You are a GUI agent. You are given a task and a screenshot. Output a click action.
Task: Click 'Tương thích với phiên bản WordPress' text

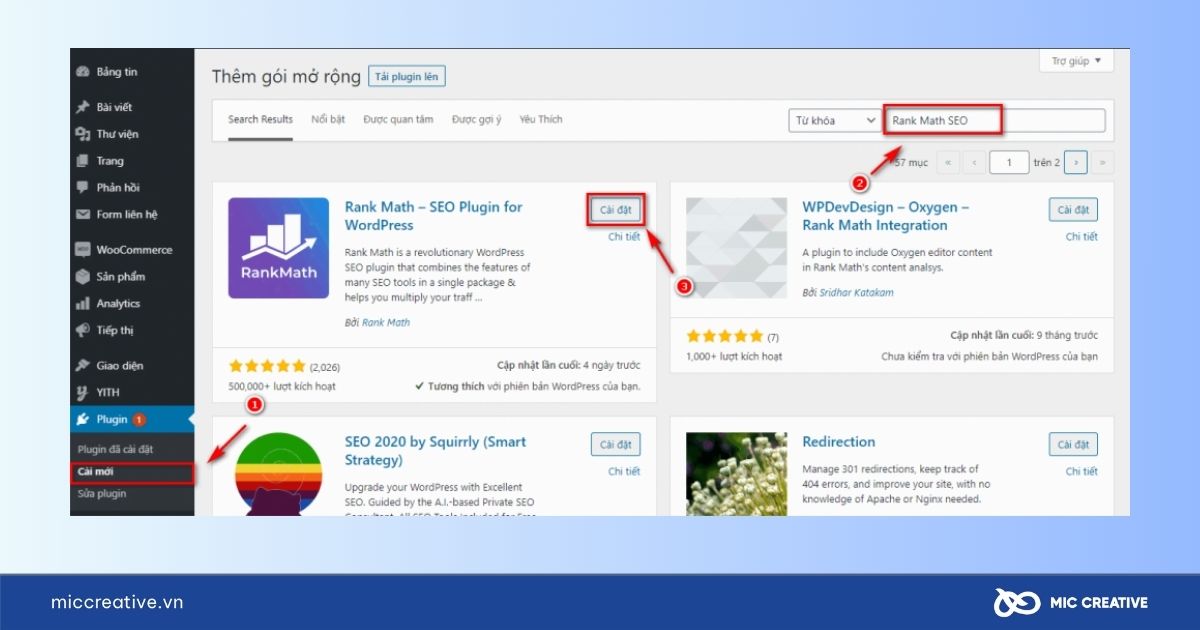point(527,386)
